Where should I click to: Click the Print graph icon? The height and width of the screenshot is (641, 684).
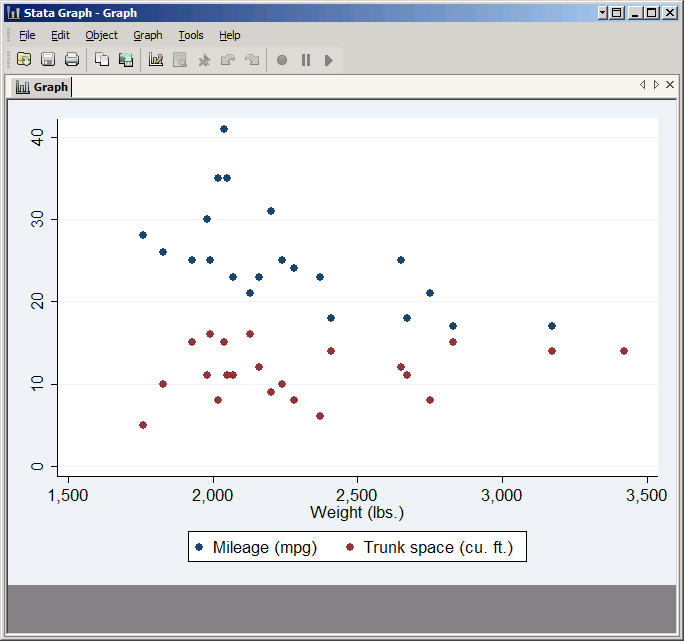(x=72, y=60)
